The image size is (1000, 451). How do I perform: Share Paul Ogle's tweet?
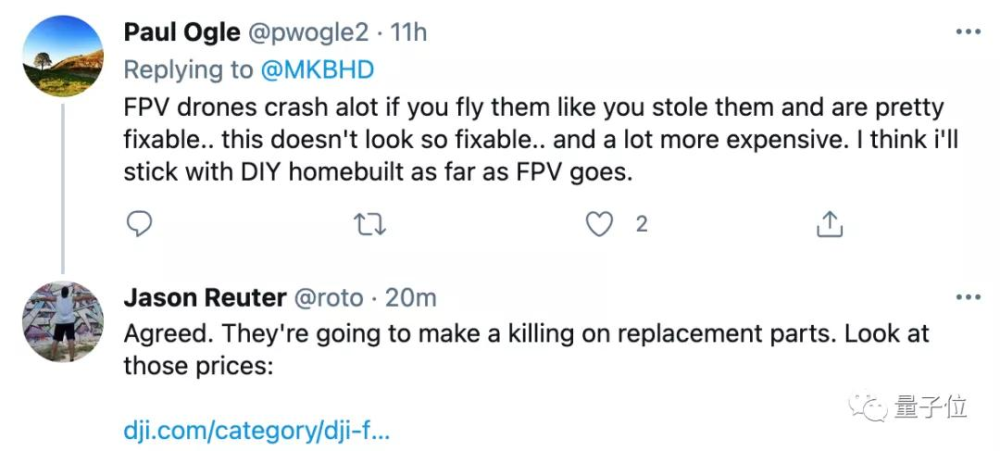pos(828,224)
